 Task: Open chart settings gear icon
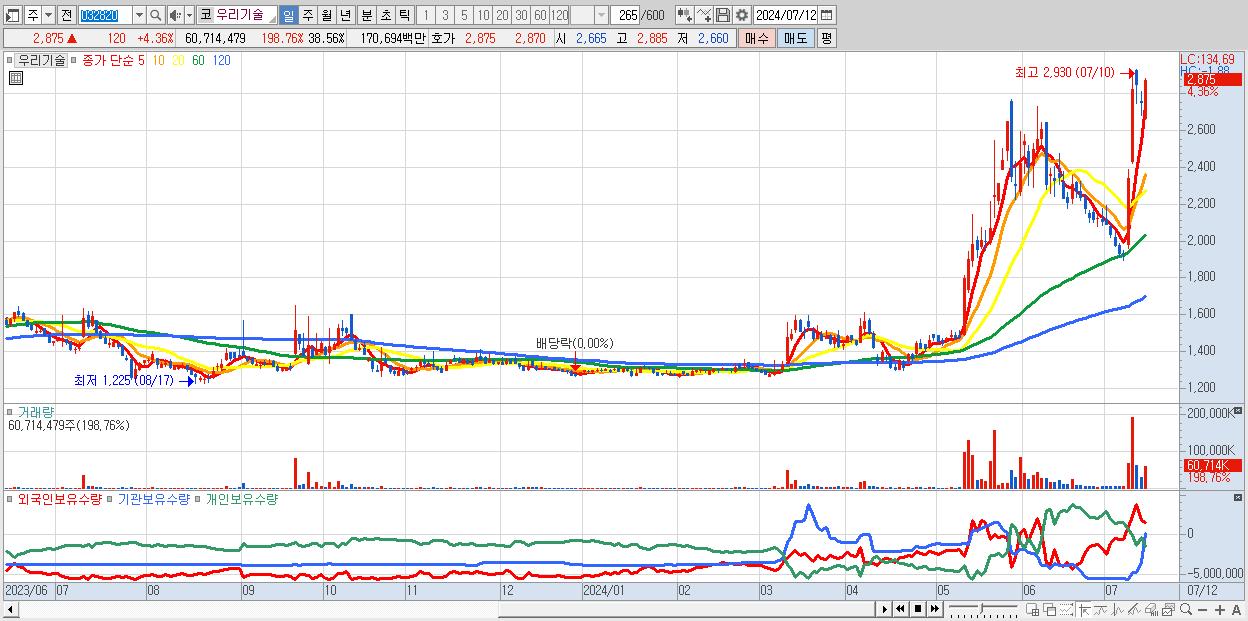pyautogui.click(x=742, y=15)
